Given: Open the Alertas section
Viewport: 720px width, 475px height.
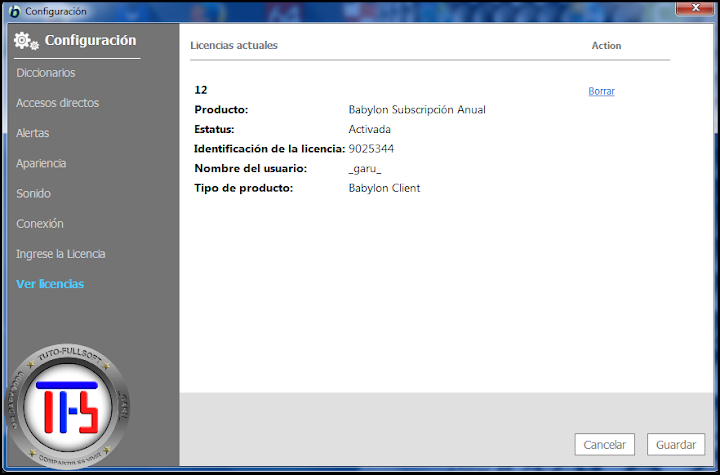Looking at the screenshot, I should [x=33, y=133].
